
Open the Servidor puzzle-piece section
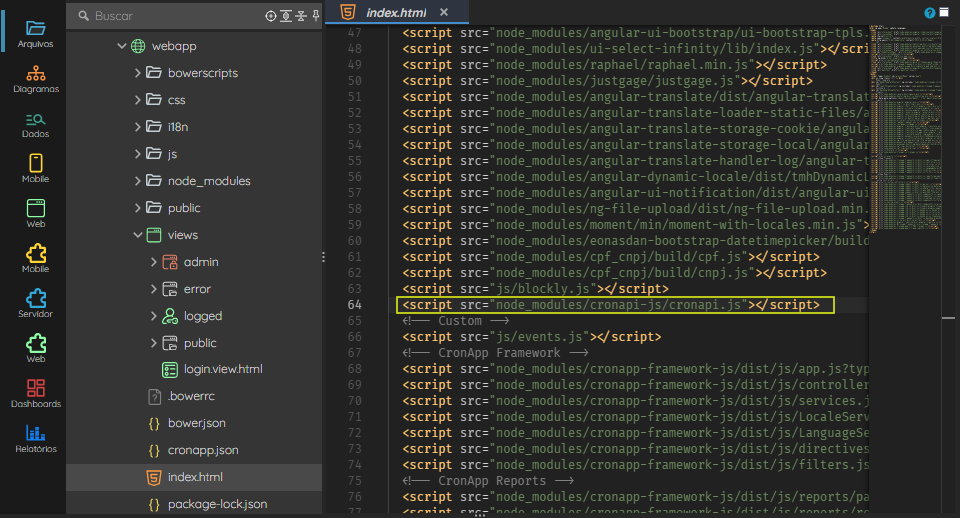click(36, 304)
